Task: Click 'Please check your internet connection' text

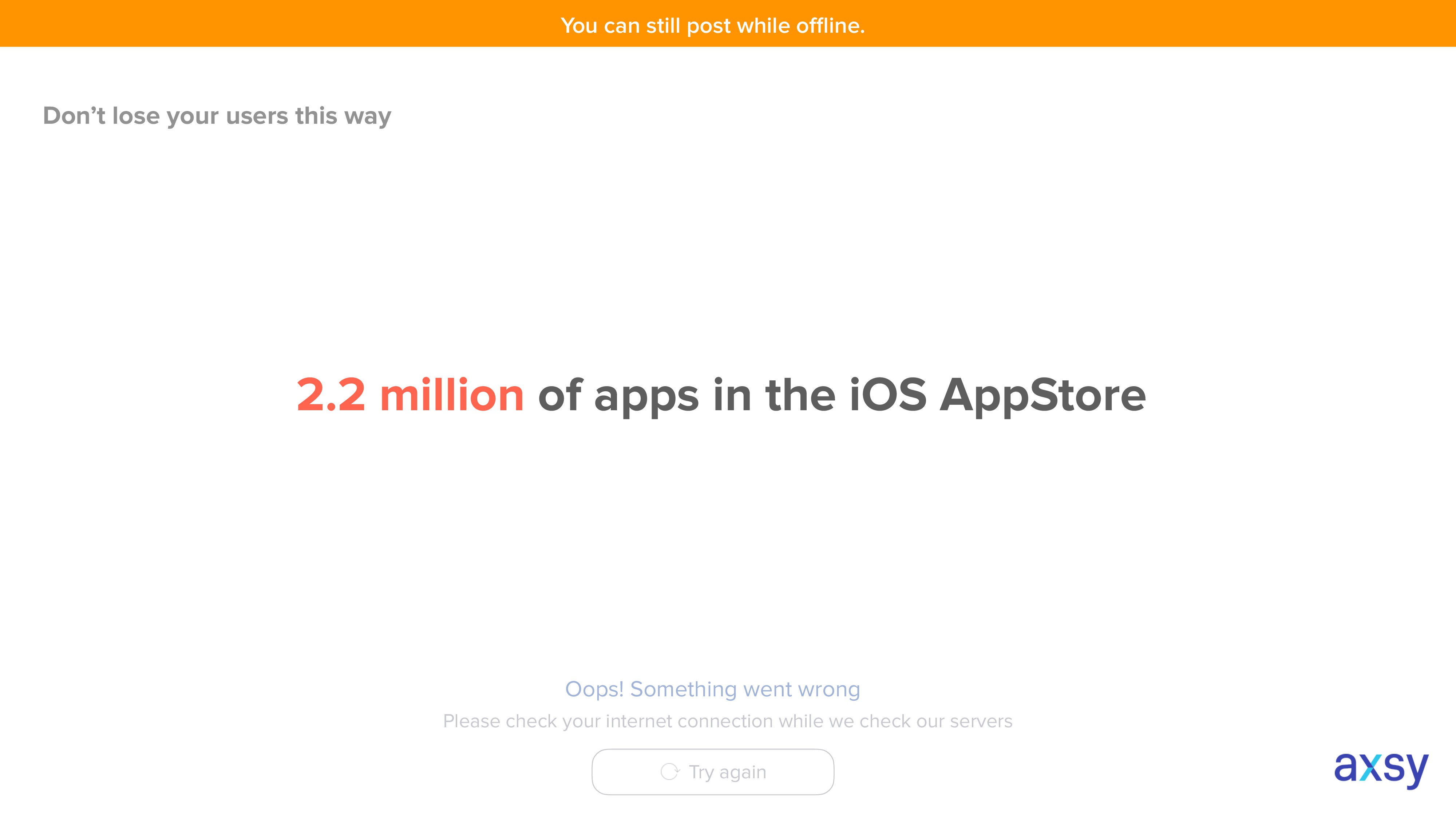Action: (x=608, y=721)
